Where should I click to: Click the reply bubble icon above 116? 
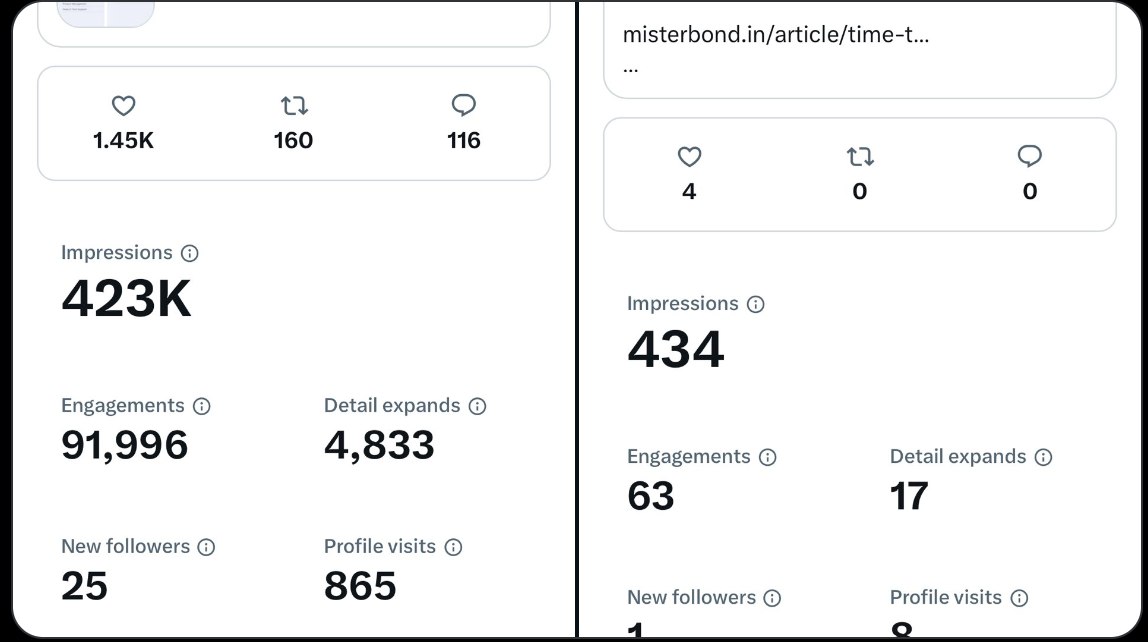(464, 106)
